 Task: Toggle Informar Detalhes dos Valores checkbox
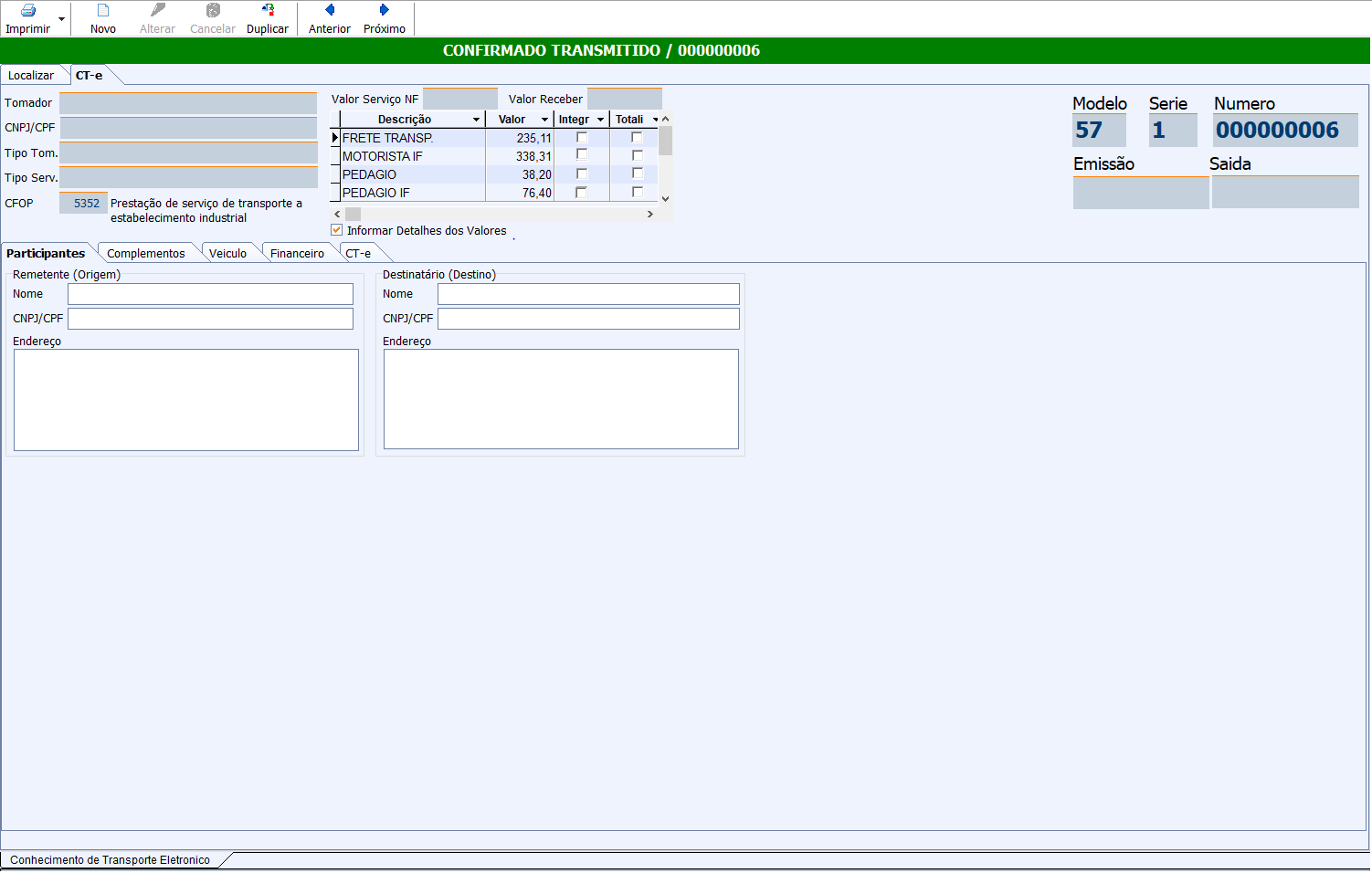337,230
